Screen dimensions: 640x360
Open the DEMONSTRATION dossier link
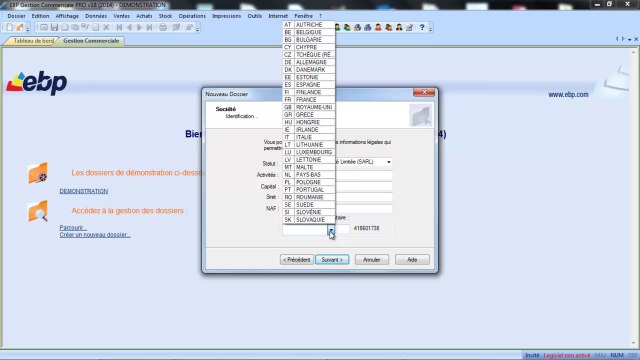click(84, 191)
